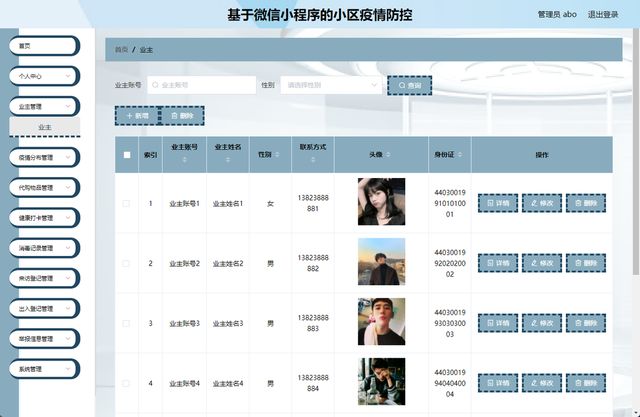The height and width of the screenshot is (417, 640).
Task: Open 详情 for 业主账号2 row
Action: [498, 263]
